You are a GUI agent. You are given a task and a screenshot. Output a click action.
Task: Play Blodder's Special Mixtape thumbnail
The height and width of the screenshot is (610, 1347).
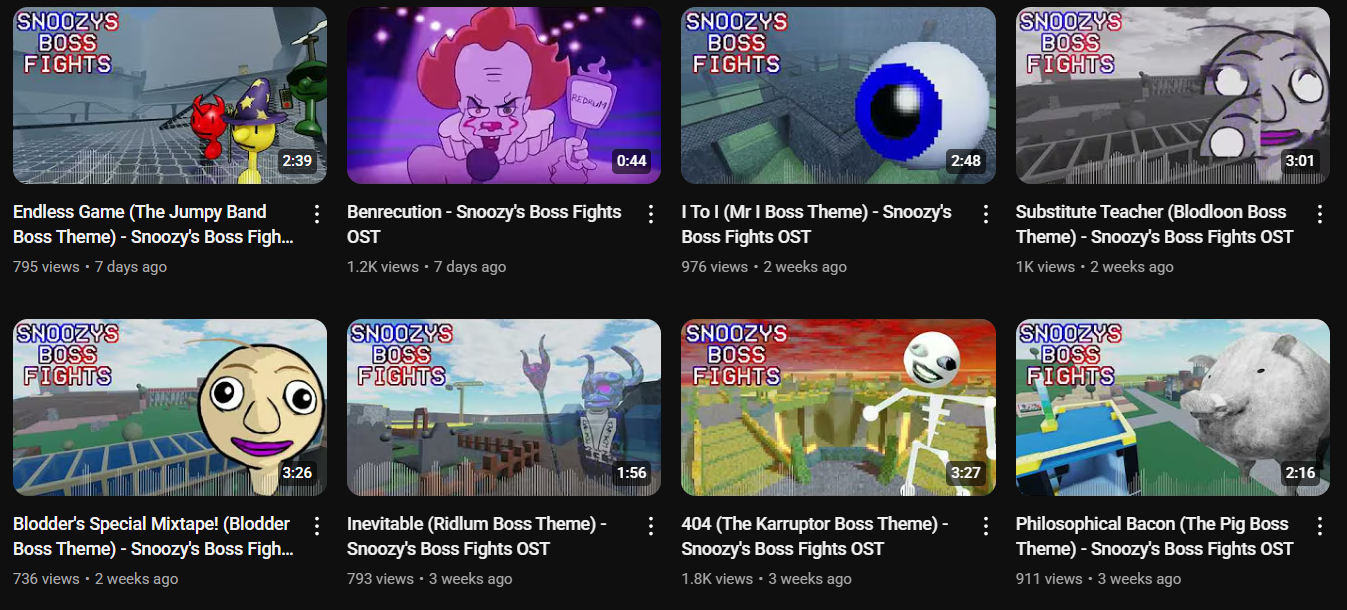coord(170,408)
